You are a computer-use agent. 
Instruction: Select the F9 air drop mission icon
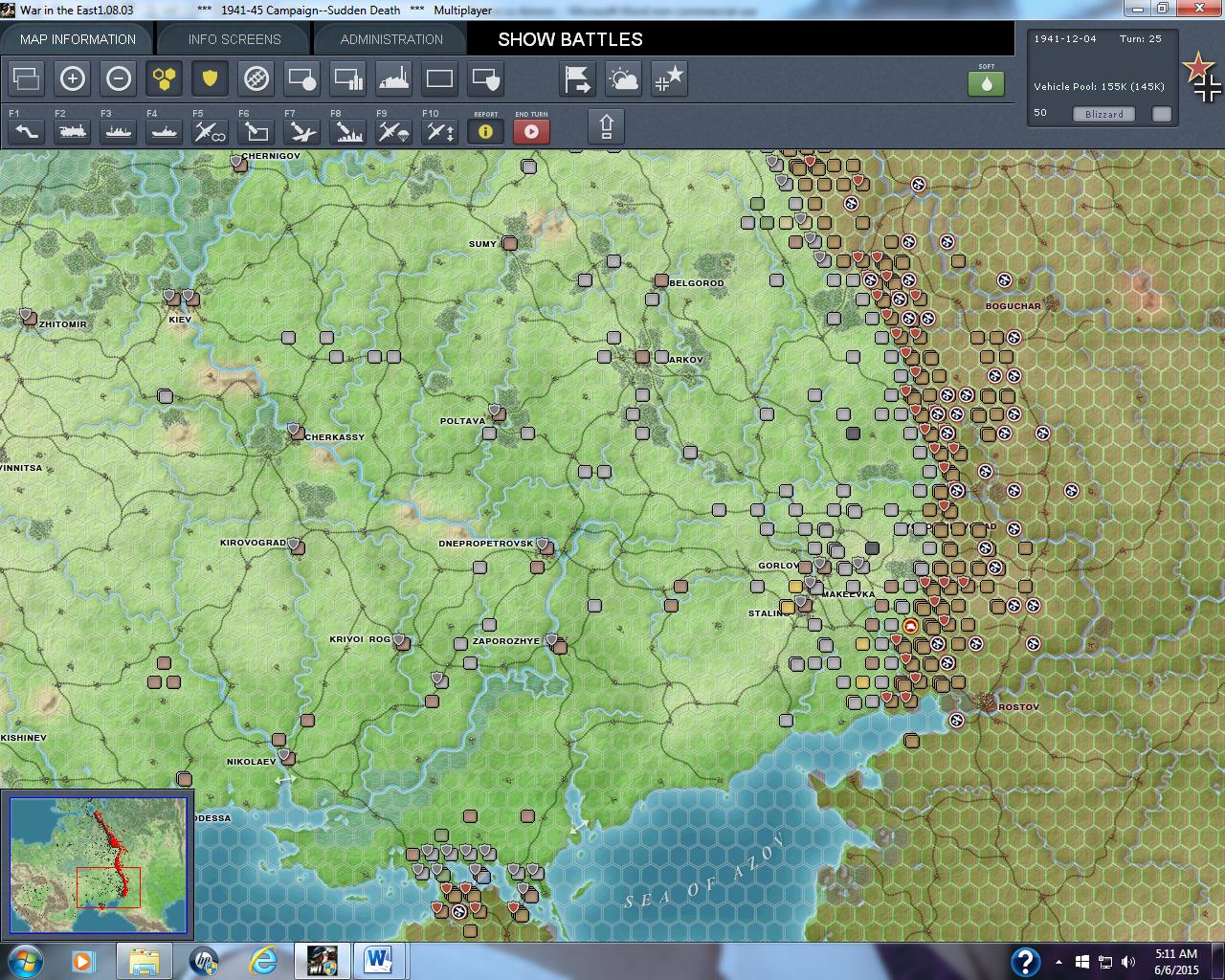[x=392, y=131]
